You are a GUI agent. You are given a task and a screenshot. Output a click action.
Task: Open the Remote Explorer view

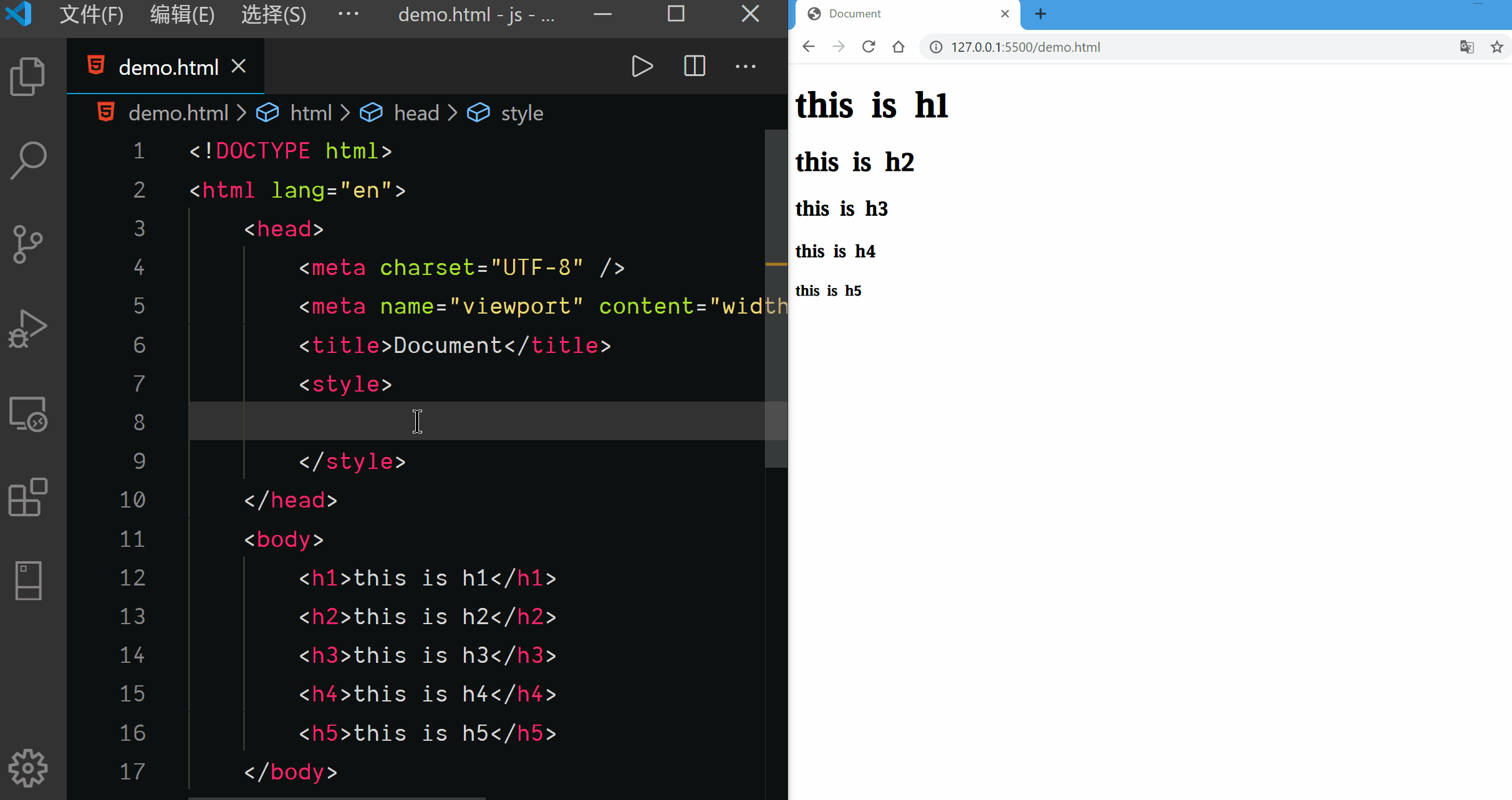27,414
